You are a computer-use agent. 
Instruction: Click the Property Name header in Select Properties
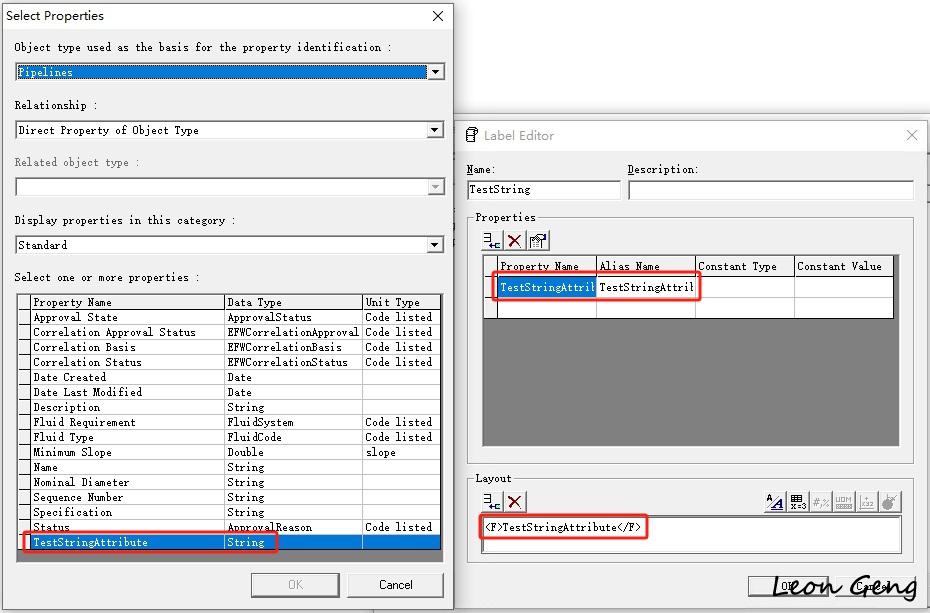[x=128, y=302]
